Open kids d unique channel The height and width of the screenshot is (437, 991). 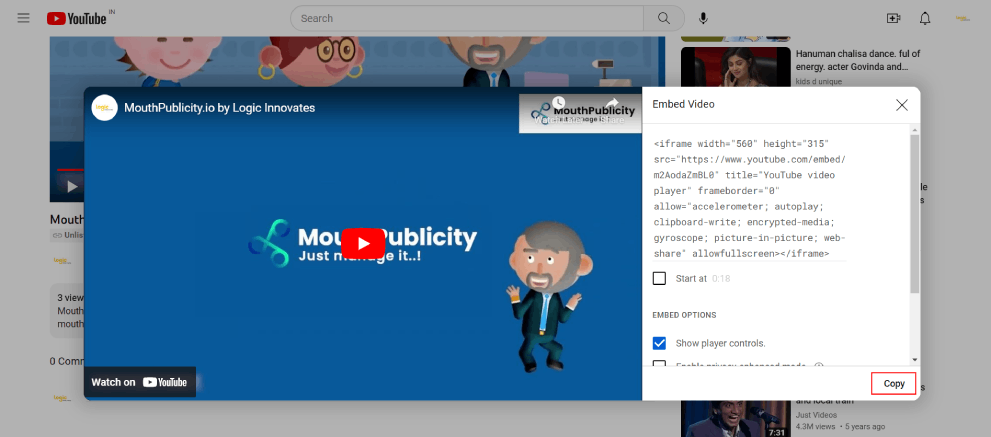818,82
